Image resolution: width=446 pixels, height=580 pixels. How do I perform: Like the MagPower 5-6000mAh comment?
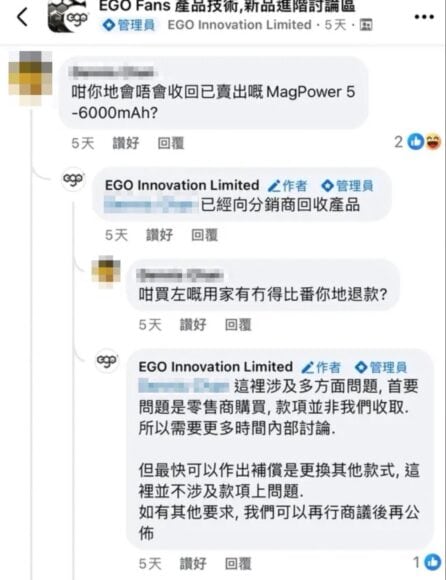[126, 143]
